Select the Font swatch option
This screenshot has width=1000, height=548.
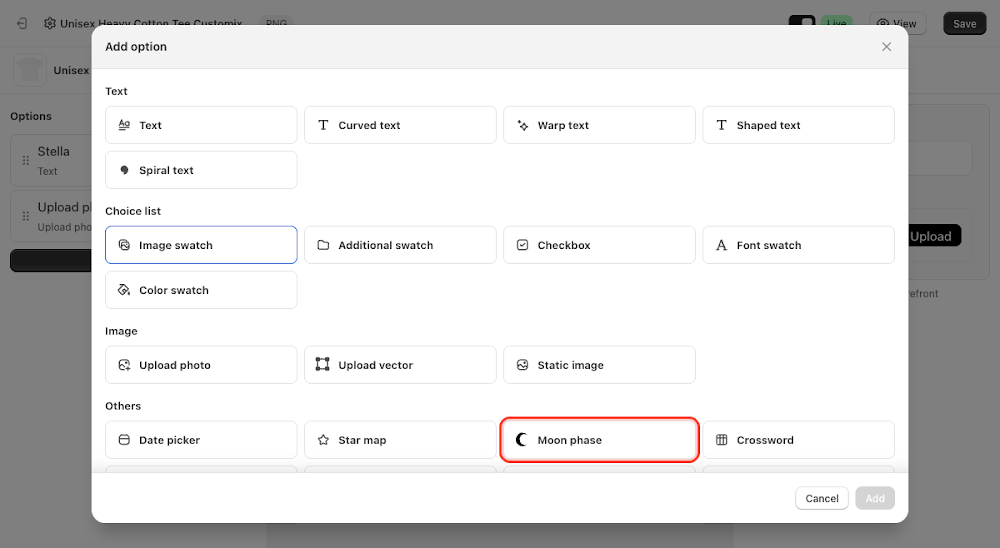798,245
